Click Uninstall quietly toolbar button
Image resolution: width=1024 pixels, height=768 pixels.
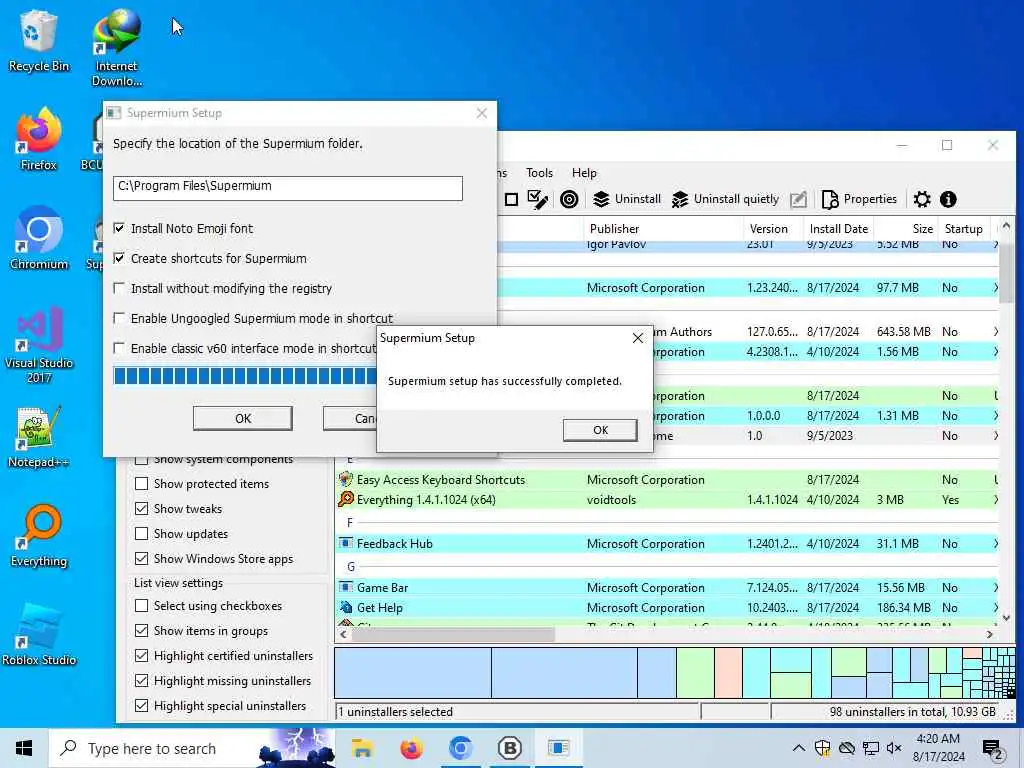tap(725, 199)
